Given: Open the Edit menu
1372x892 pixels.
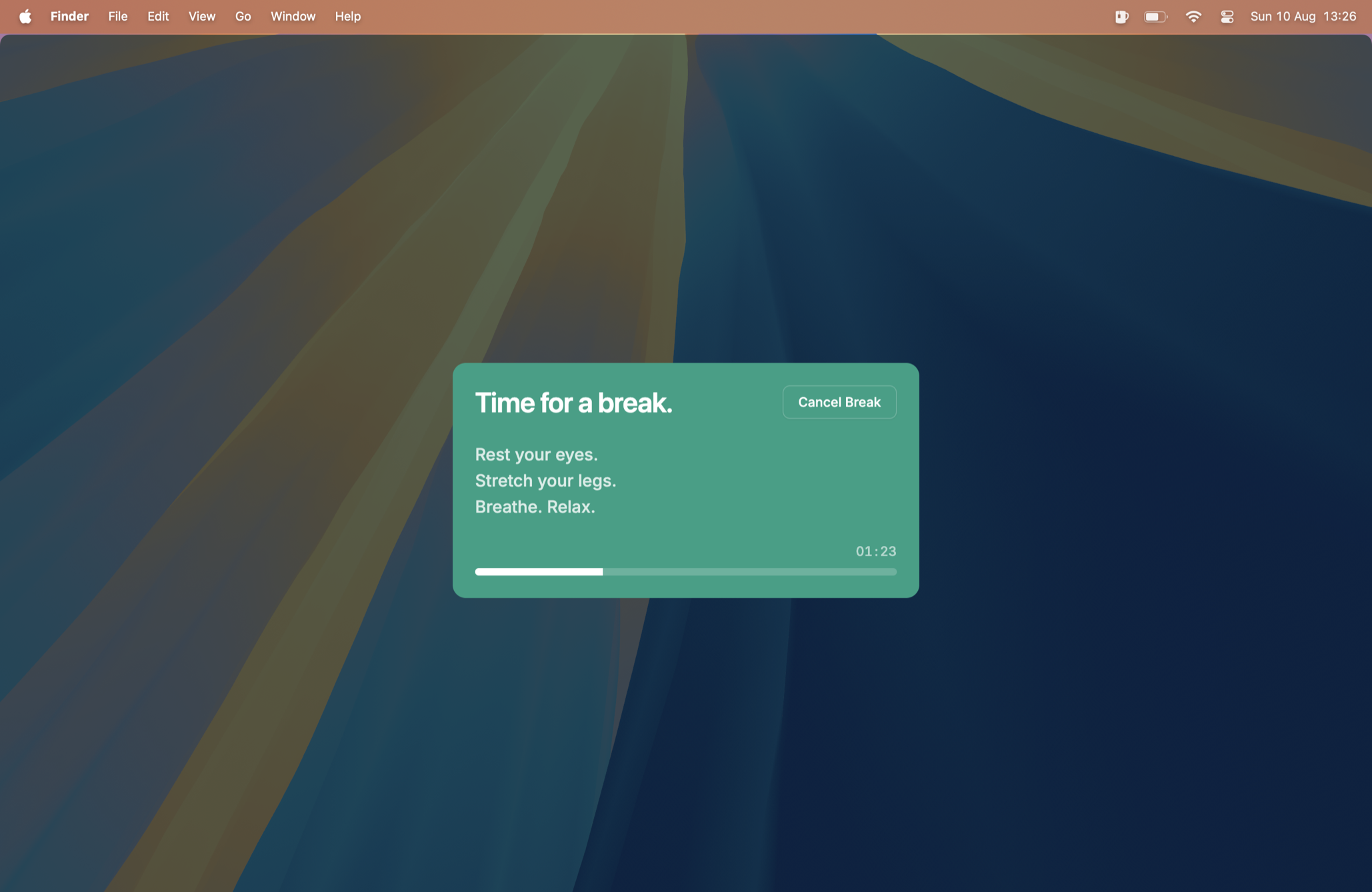Looking at the screenshot, I should 158,17.
